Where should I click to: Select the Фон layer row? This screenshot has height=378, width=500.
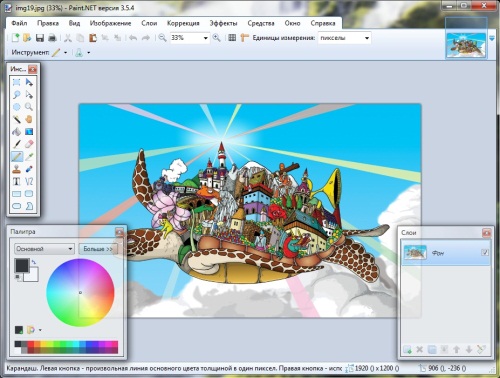click(446, 253)
